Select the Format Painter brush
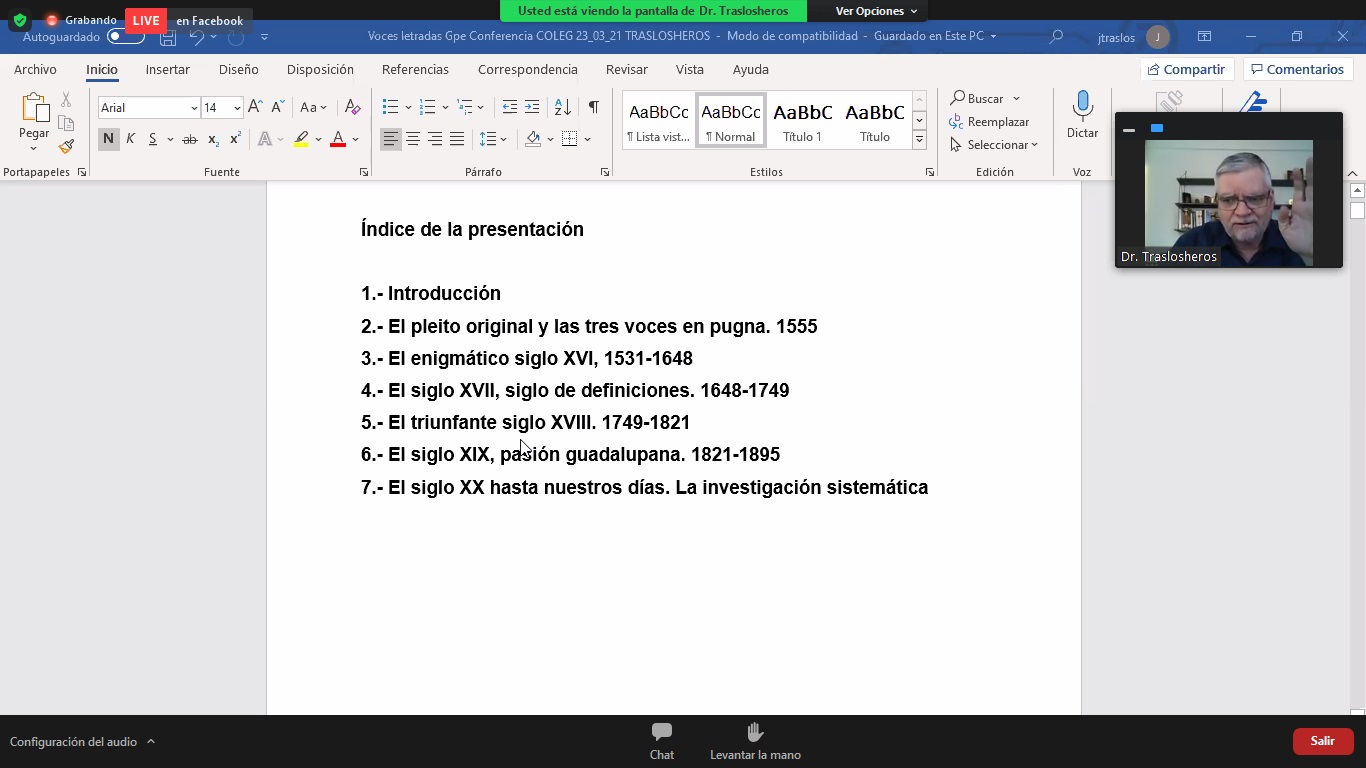Viewport: 1366px width, 768px height. [x=66, y=146]
